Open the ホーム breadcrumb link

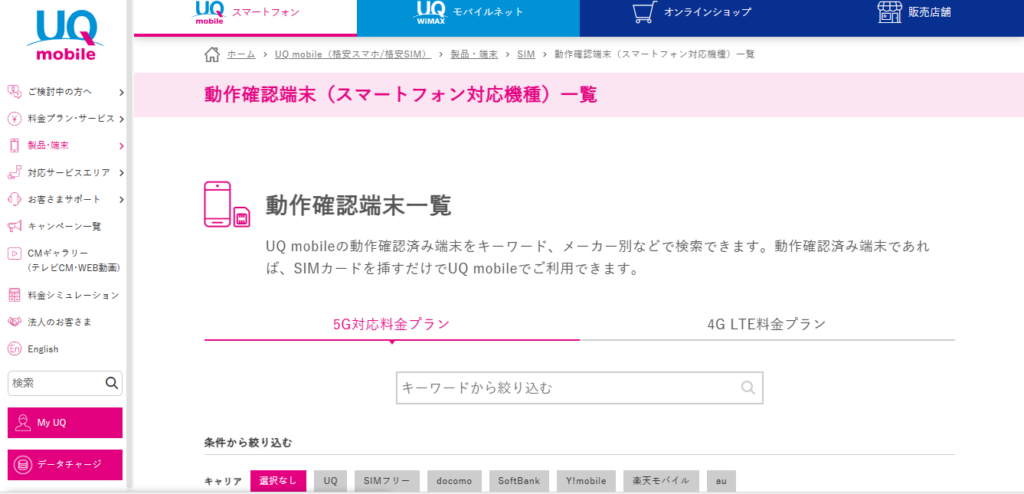tap(241, 54)
